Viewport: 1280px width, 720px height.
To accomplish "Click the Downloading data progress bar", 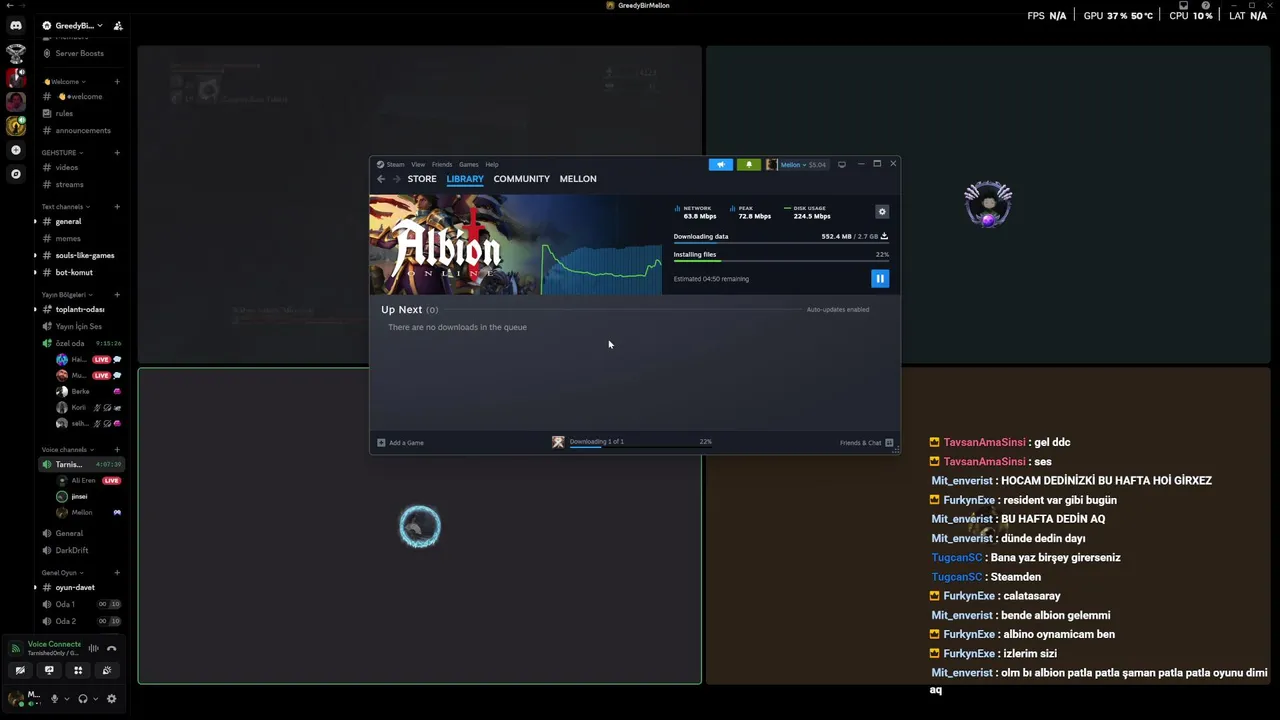I will tap(781, 244).
